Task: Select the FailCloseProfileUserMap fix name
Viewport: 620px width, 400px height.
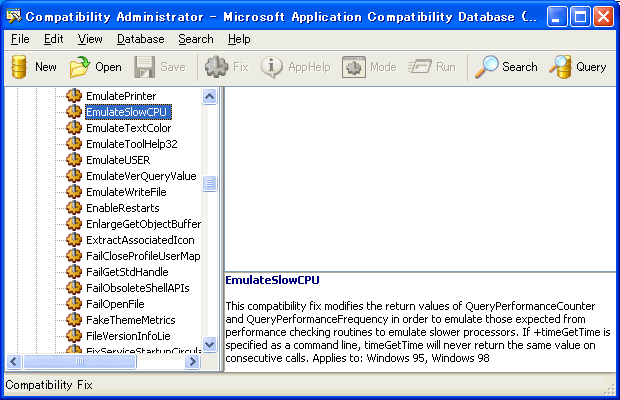Action: pos(143,256)
